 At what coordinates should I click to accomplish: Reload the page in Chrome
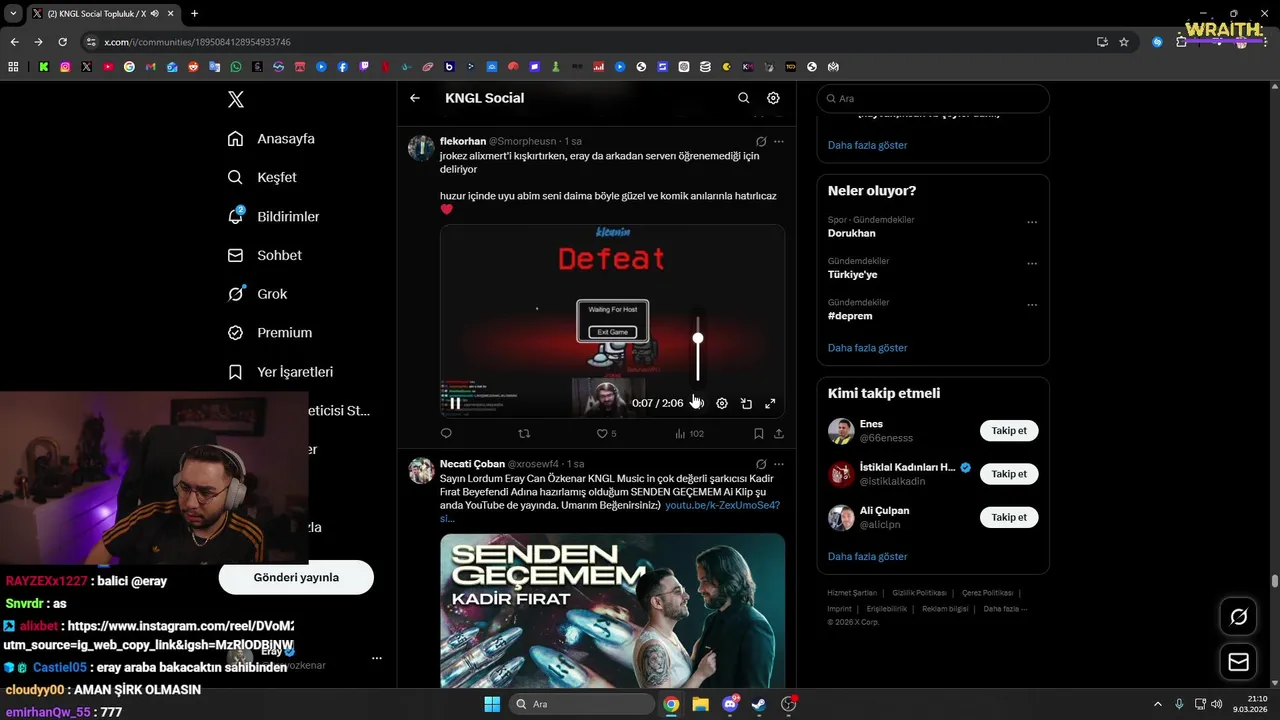click(x=62, y=42)
